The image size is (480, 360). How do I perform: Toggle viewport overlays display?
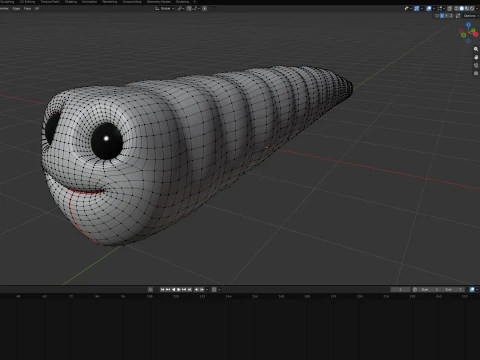pos(429,8)
